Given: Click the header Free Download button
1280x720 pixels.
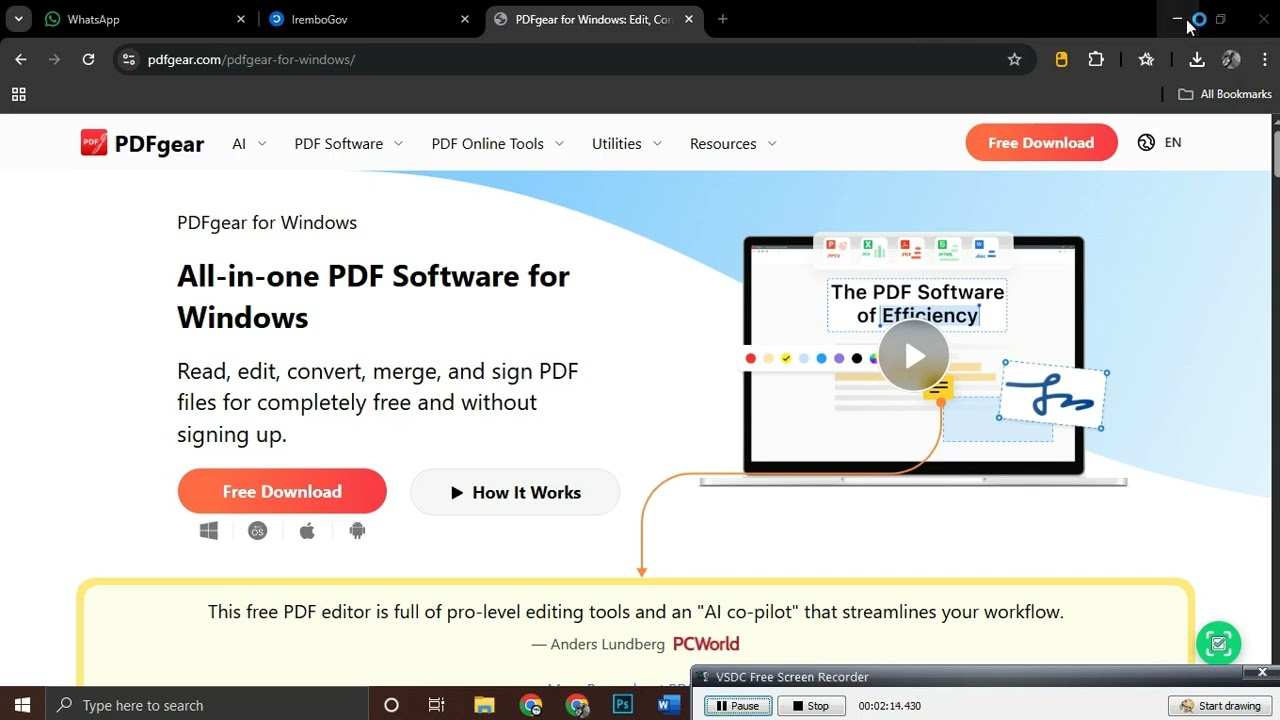Looking at the screenshot, I should [x=1041, y=143].
